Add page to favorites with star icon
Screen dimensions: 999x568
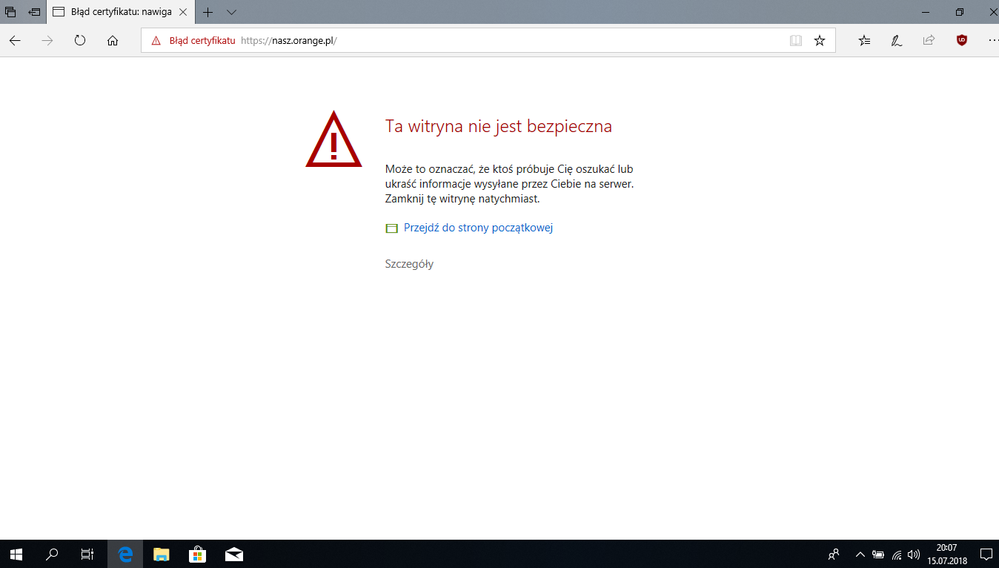(x=819, y=41)
